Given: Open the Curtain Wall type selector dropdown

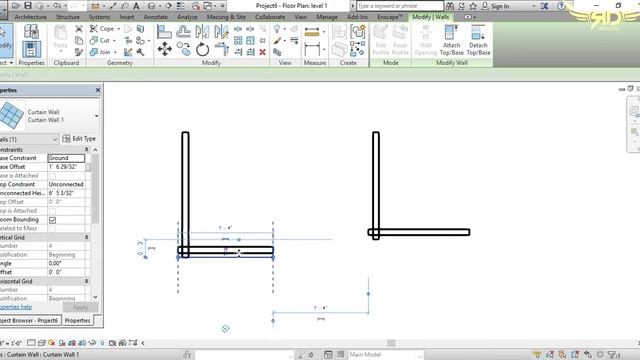Looking at the screenshot, I should click(96, 116).
